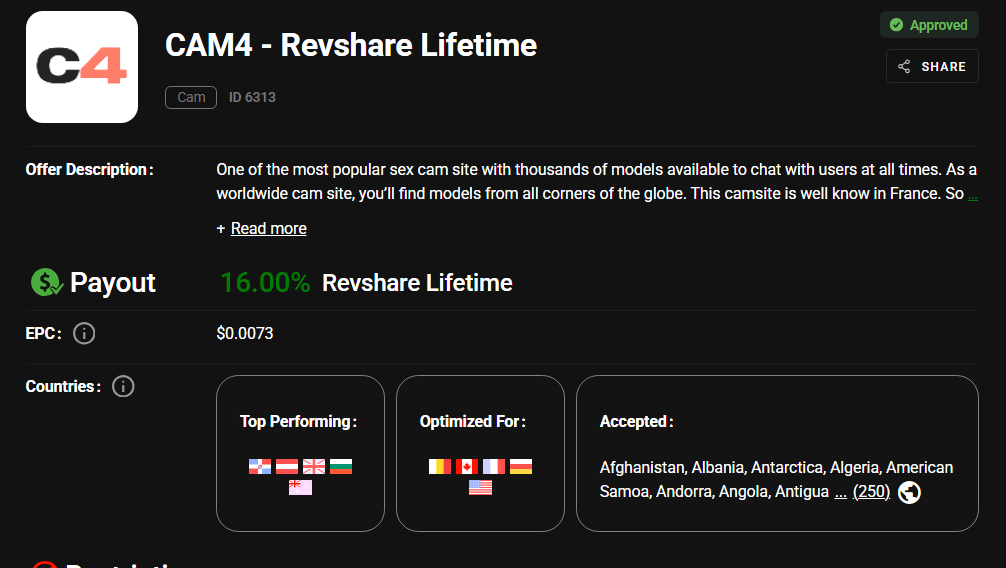Expand accepted countries via the ellipsis link

(x=840, y=493)
